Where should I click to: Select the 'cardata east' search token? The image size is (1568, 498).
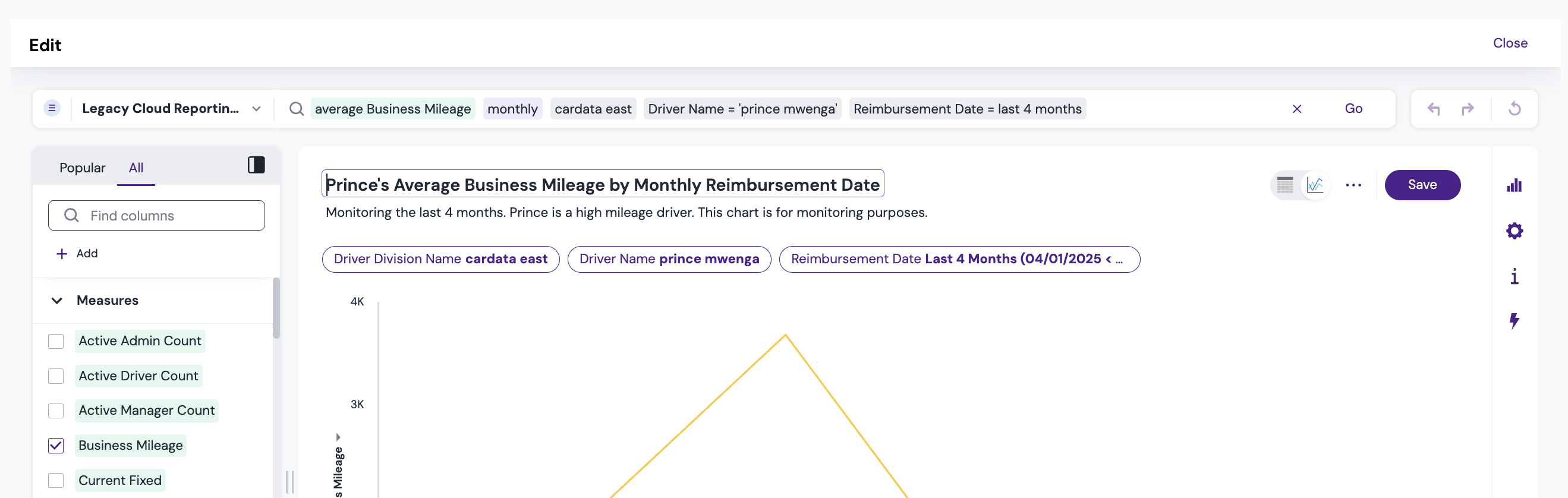[x=593, y=109]
